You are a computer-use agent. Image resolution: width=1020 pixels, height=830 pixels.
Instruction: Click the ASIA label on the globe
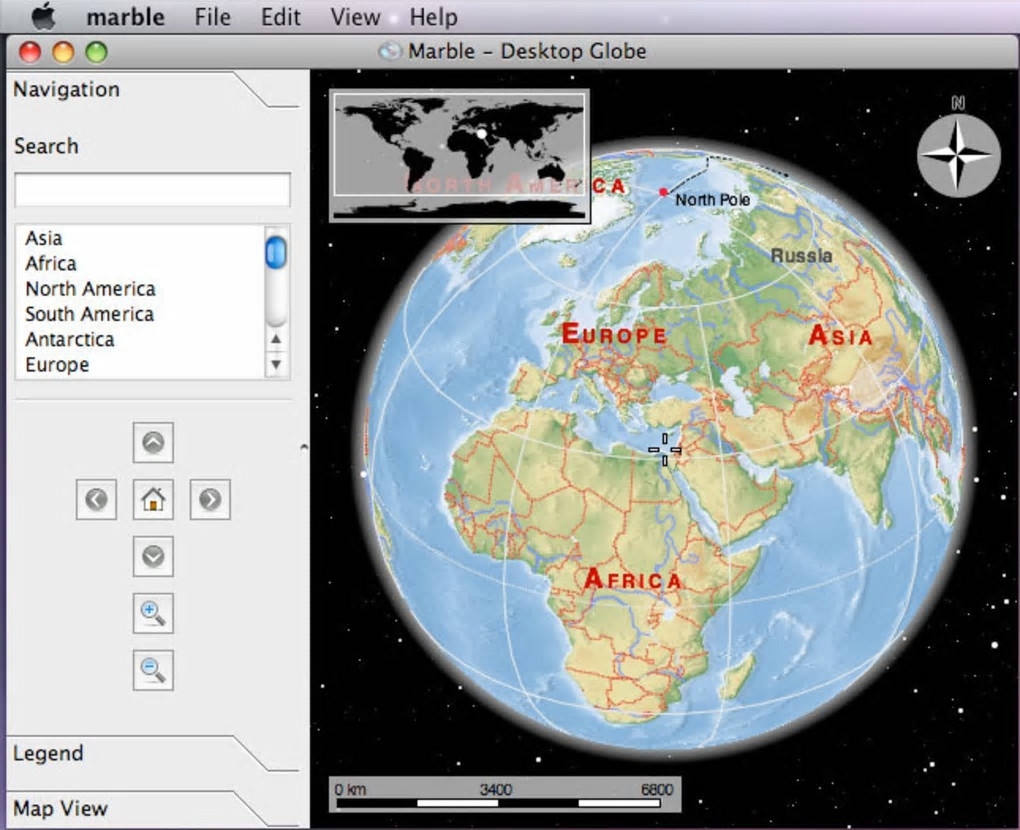[840, 336]
